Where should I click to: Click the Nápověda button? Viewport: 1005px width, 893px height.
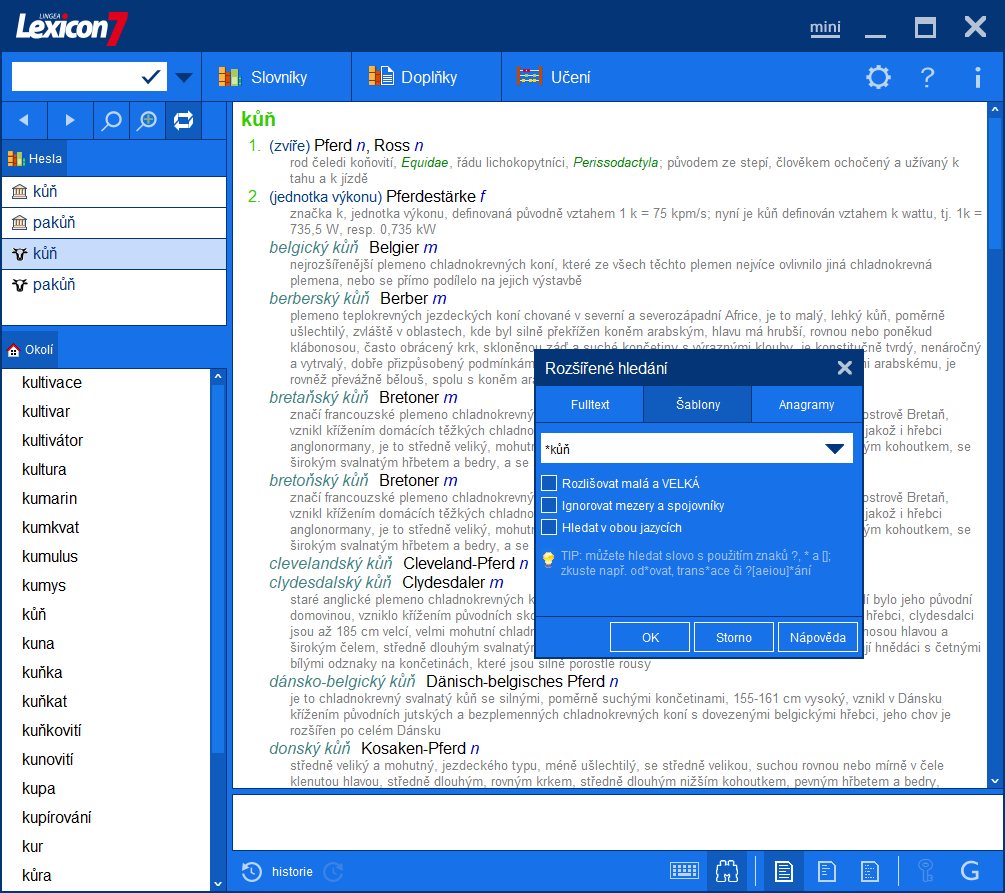click(818, 637)
